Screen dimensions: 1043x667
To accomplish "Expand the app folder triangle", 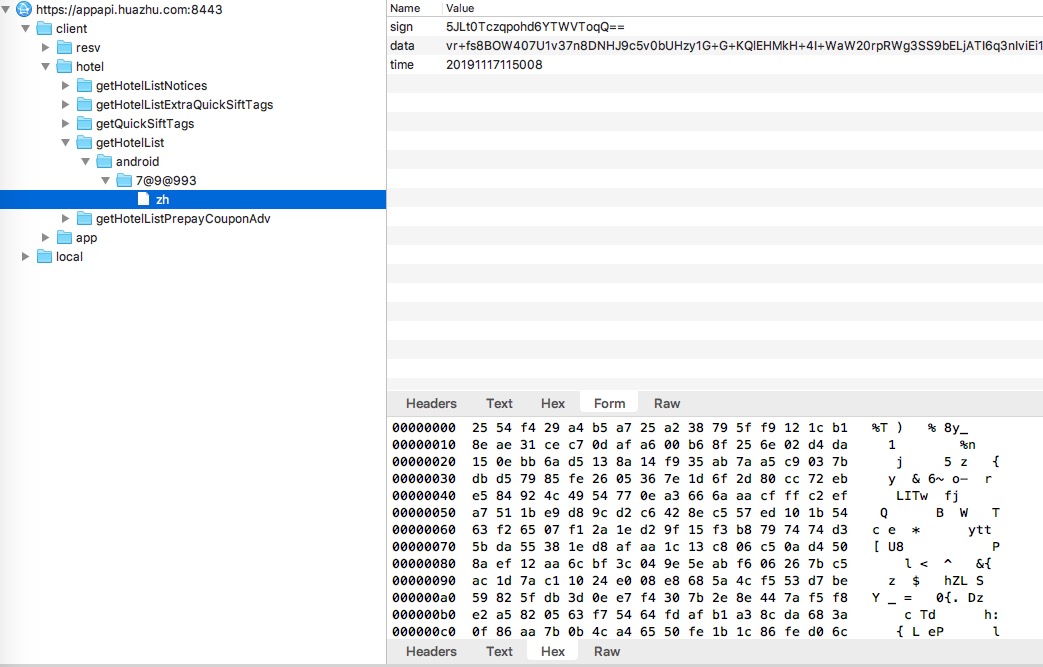I will coord(45,237).
